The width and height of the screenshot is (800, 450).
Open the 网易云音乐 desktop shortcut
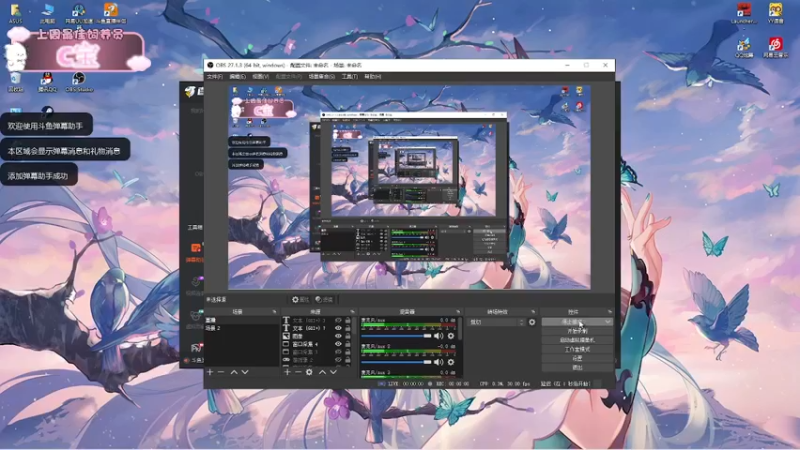tap(776, 47)
